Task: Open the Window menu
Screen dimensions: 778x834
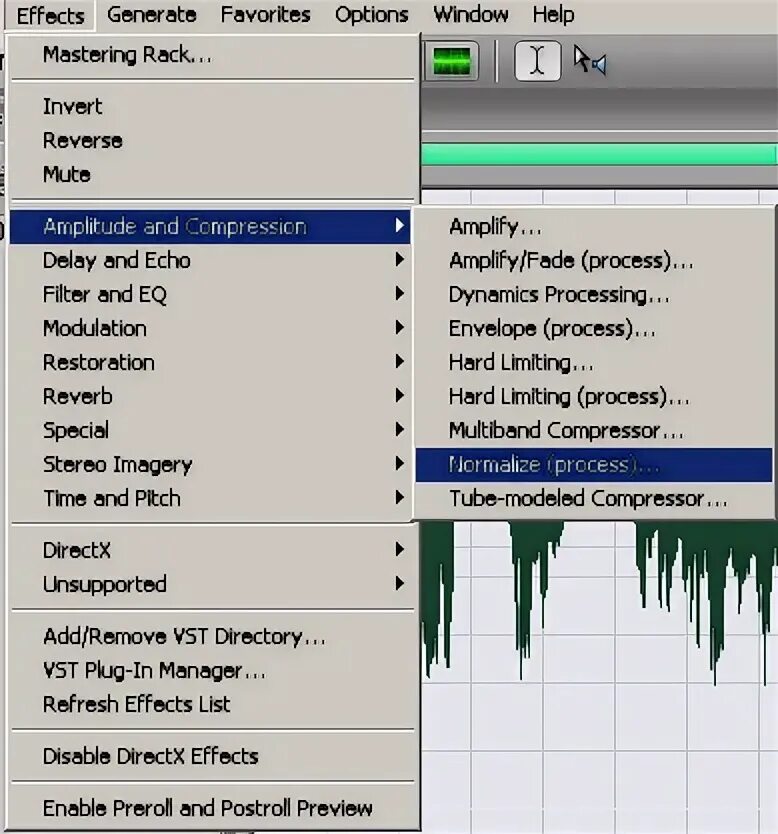Action: point(471,15)
